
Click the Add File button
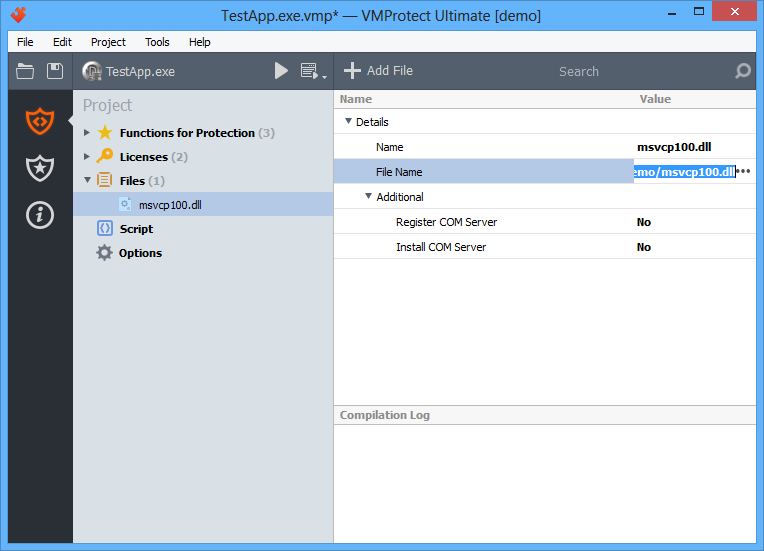click(x=378, y=71)
